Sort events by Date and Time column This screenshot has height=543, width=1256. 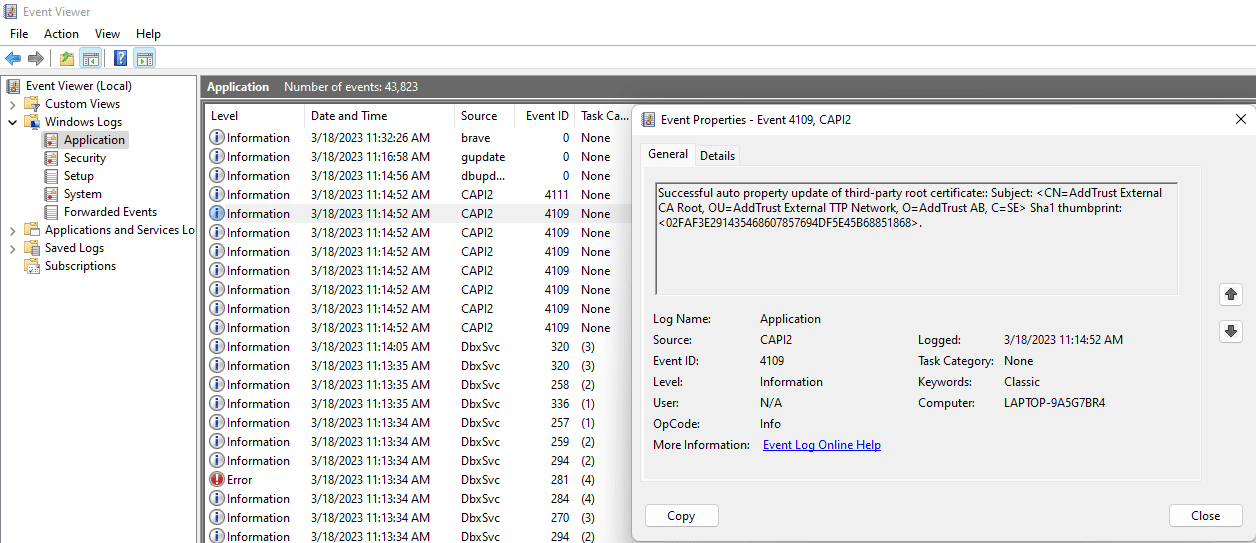click(349, 116)
